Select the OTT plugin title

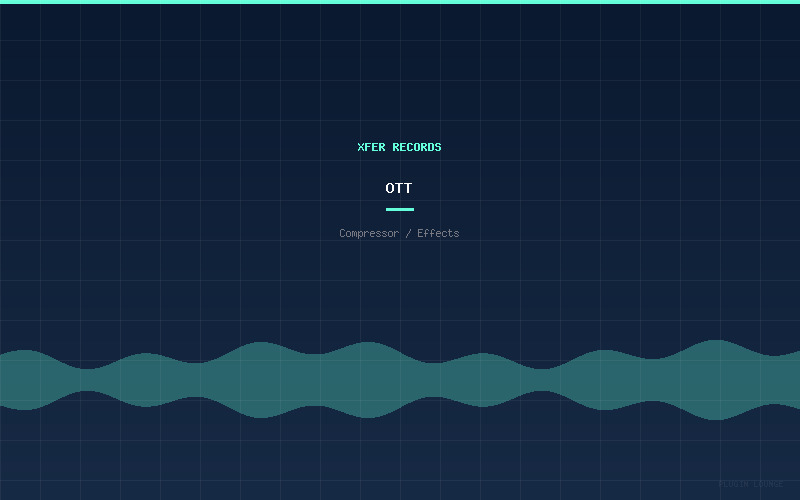[399, 188]
